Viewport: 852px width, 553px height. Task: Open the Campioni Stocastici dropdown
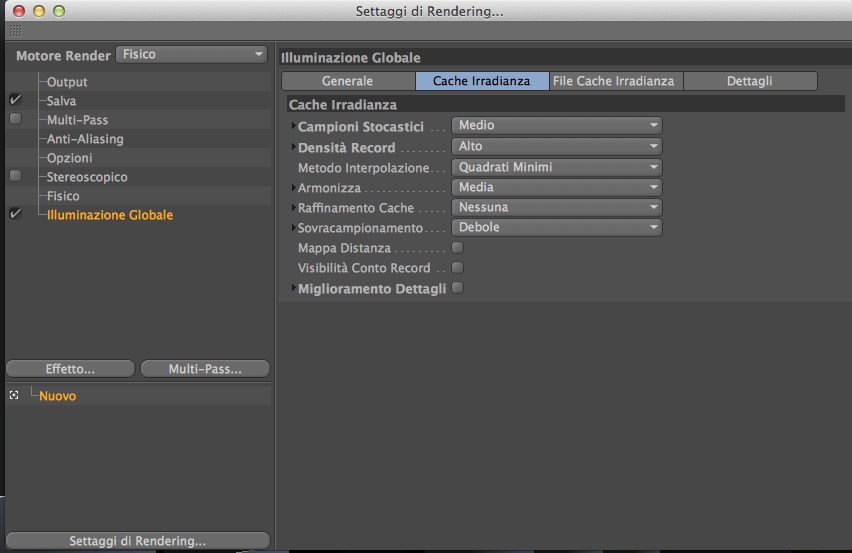pyautogui.click(x=557, y=125)
